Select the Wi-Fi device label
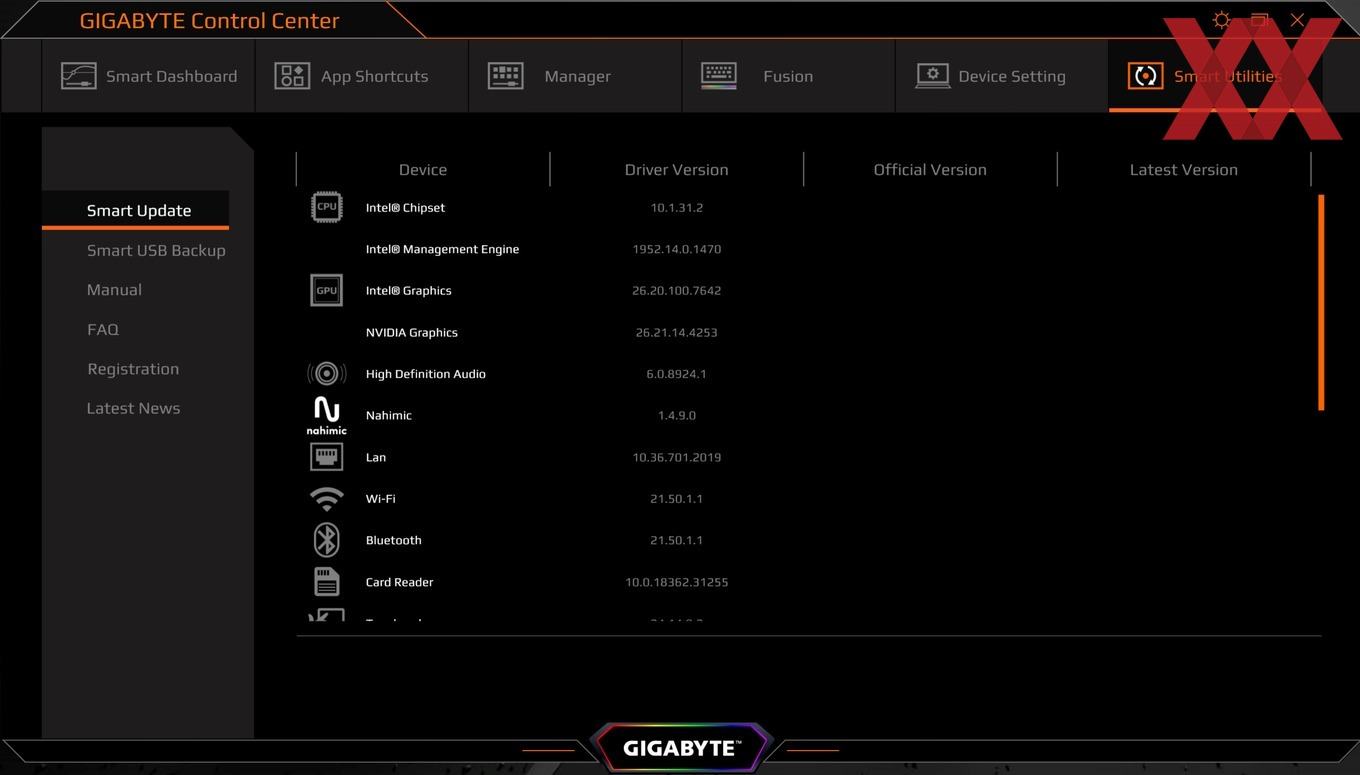The image size is (1360, 775). [x=380, y=498]
